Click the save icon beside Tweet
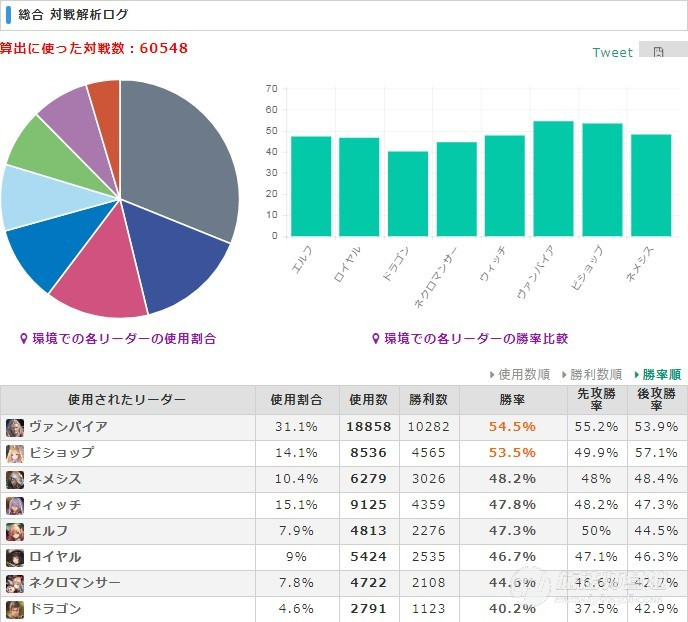 click(658, 52)
